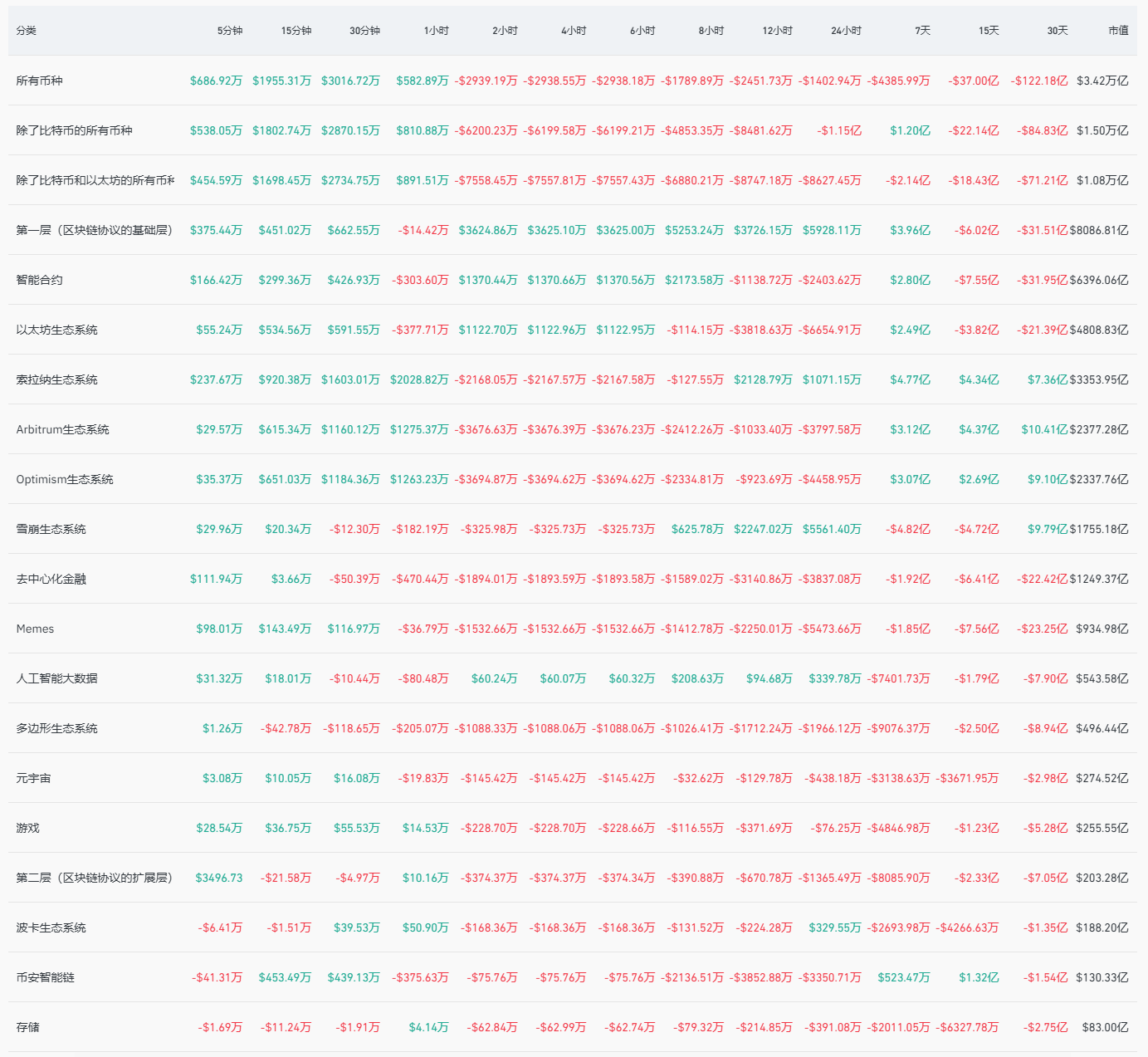Click the 24小时 column header
Screen dimensions: 1148x1057
pos(846,31)
